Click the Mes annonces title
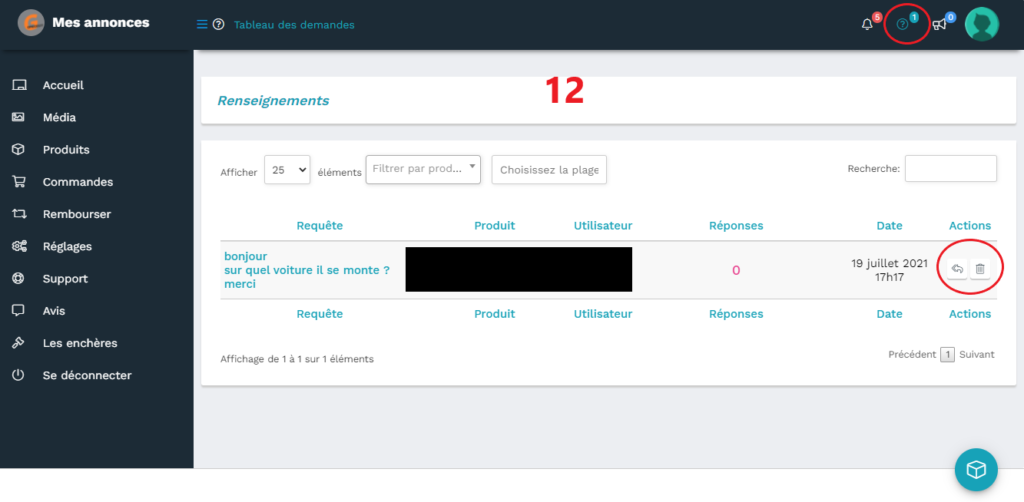Viewport: 1024px width, 502px height. click(101, 23)
